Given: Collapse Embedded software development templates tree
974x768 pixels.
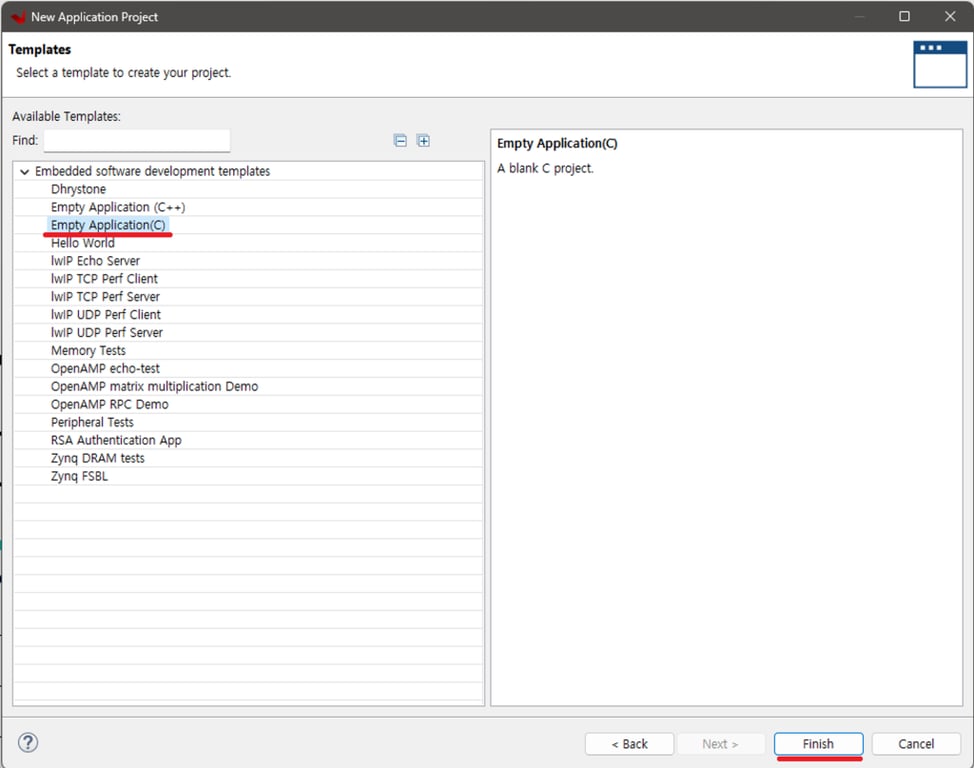Looking at the screenshot, I should pyautogui.click(x=25, y=171).
